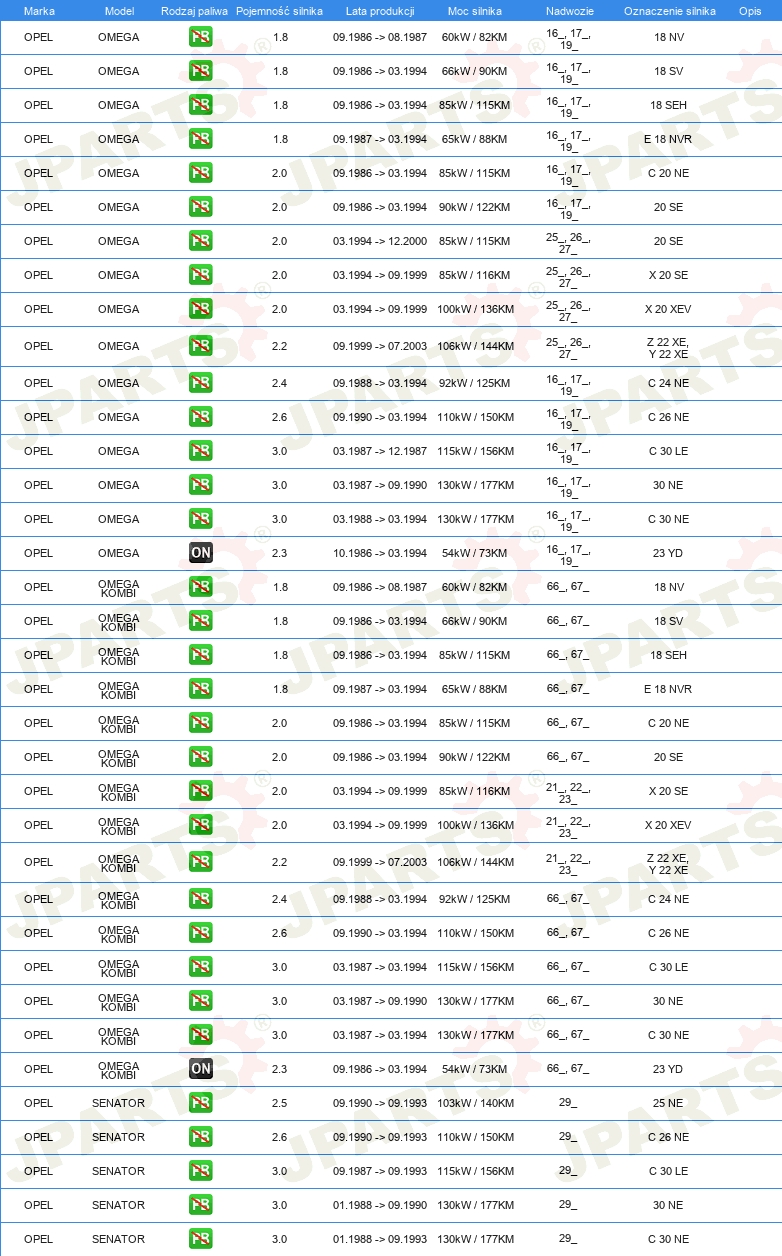Image resolution: width=782 pixels, height=1256 pixels.
Task: Select the '25 NE' engine code cell
Action: [668, 1103]
